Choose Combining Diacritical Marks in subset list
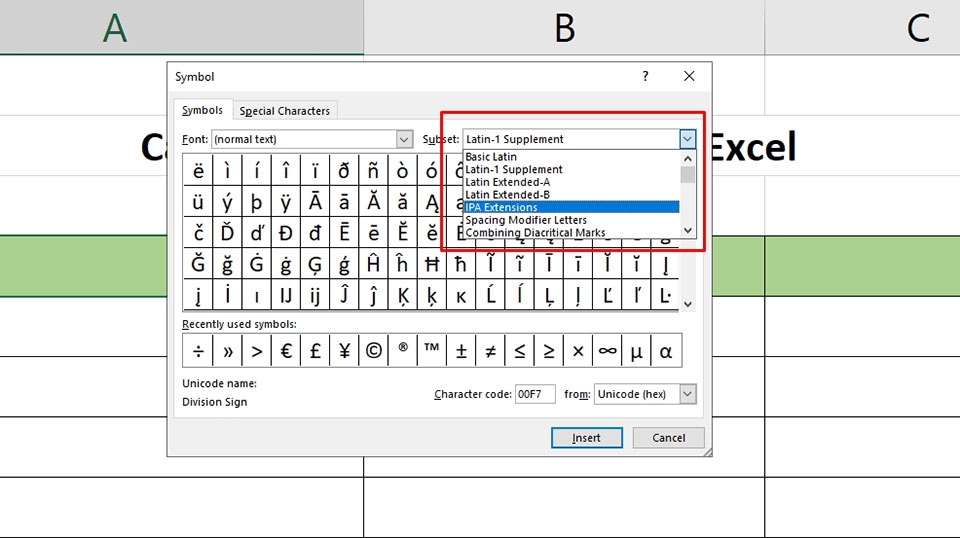 [571, 232]
